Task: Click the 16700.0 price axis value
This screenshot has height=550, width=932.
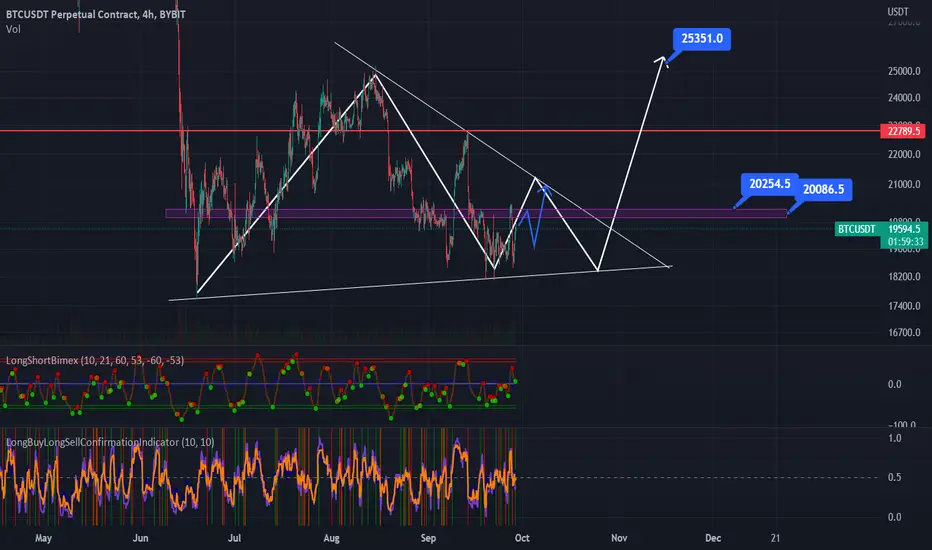Action: 903,332
